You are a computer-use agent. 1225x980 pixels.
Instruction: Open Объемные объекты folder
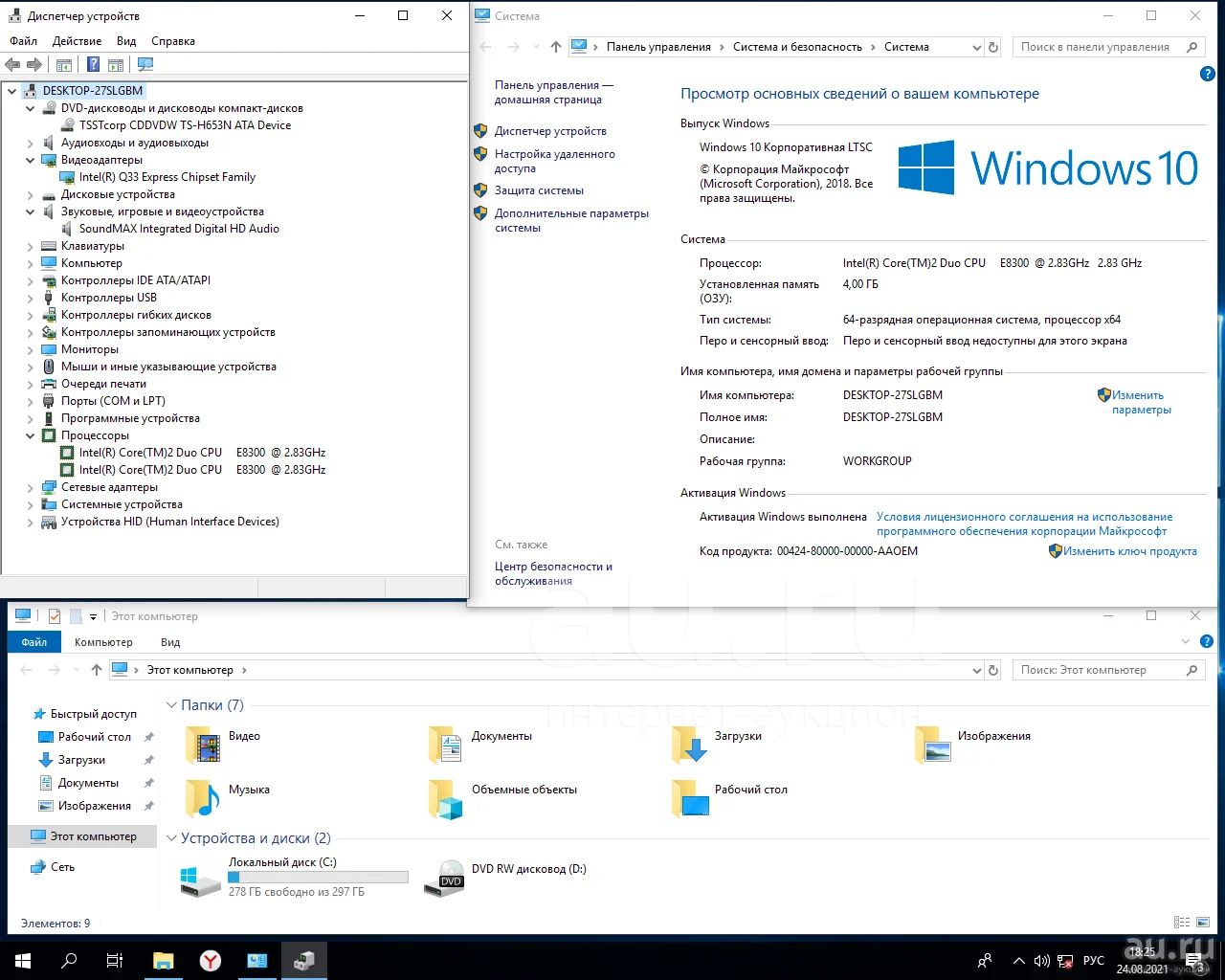(502, 797)
